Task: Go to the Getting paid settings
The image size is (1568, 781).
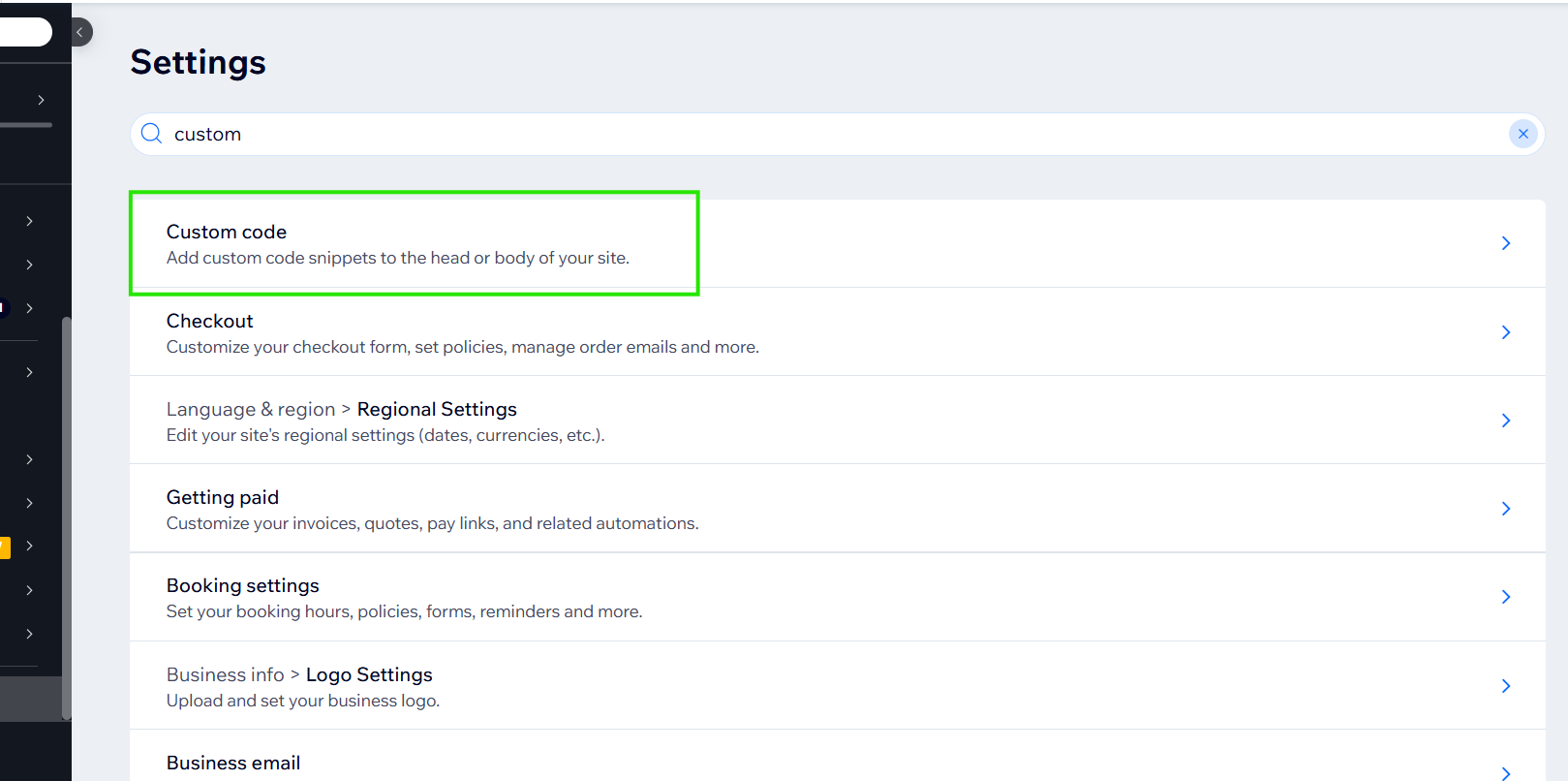Action: click(x=223, y=498)
